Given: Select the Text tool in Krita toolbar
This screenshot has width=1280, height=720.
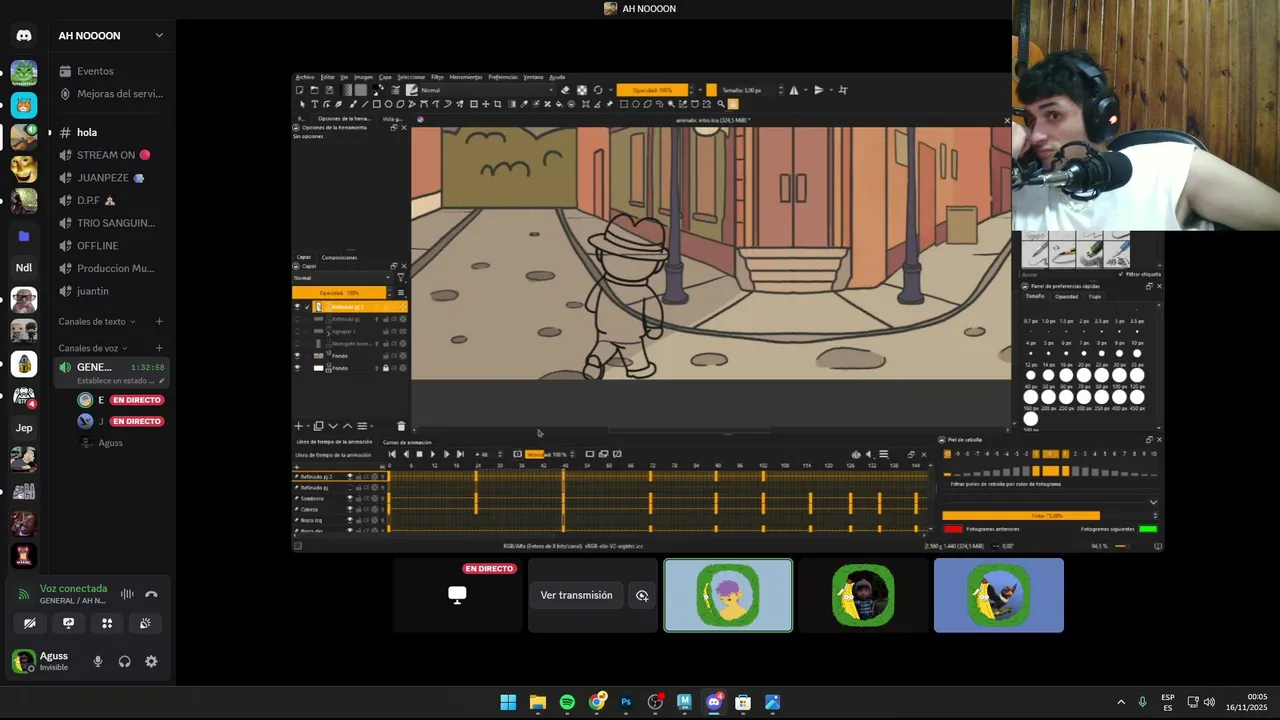Looking at the screenshot, I should click(x=314, y=104).
